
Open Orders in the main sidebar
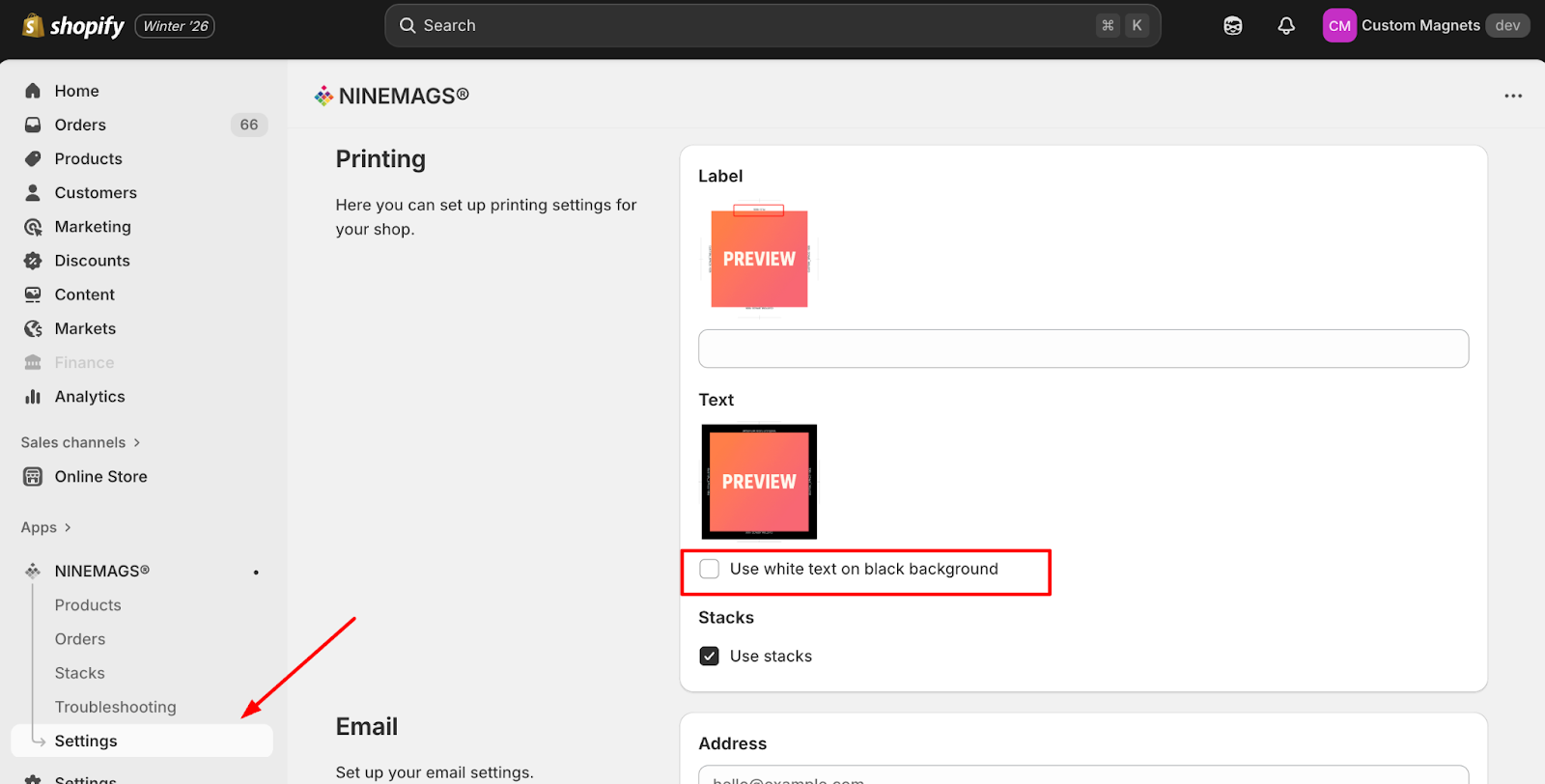(80, 125)
